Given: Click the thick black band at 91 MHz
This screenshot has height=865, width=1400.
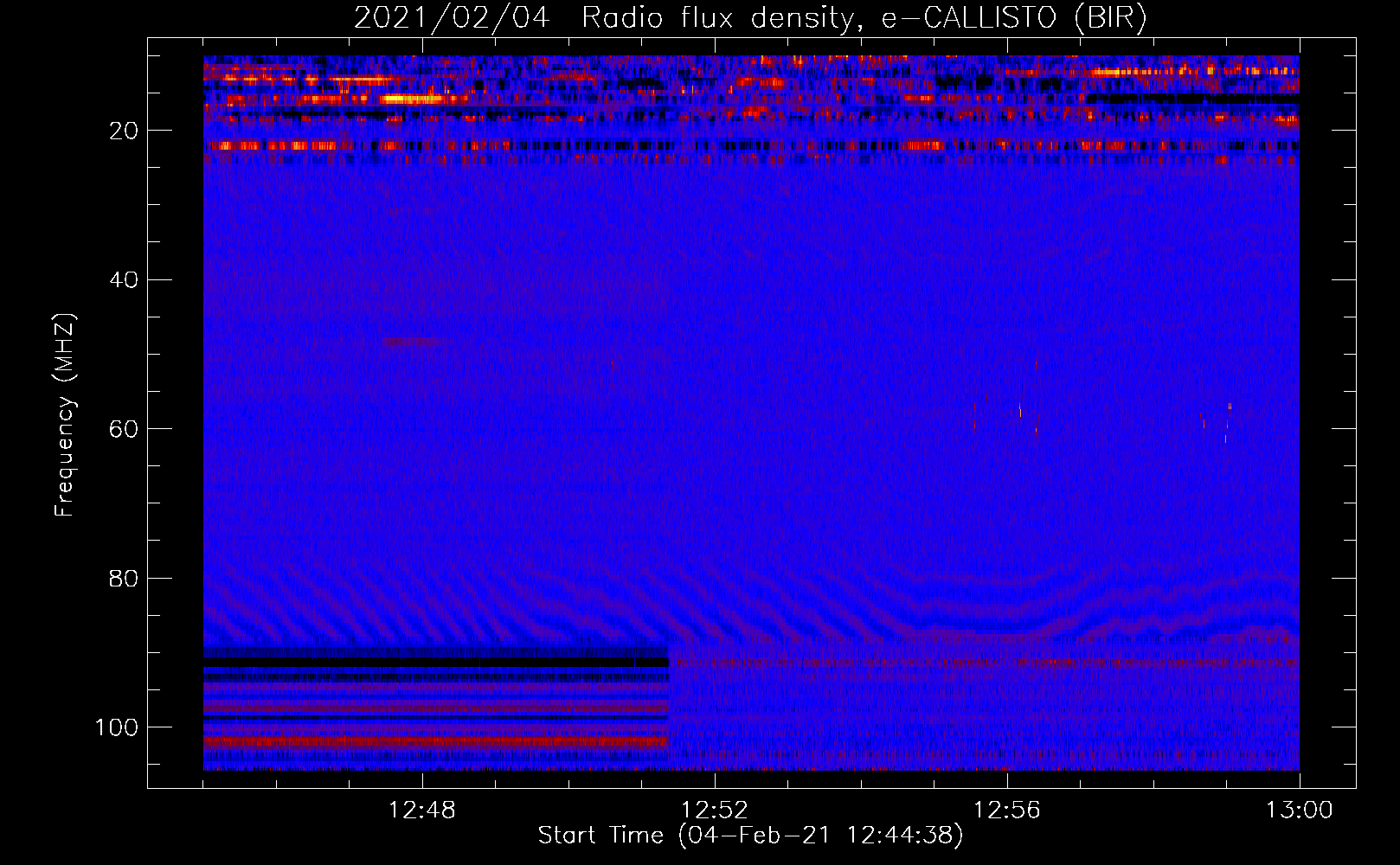Looking at the screenshot, I should tap(436, 662).
